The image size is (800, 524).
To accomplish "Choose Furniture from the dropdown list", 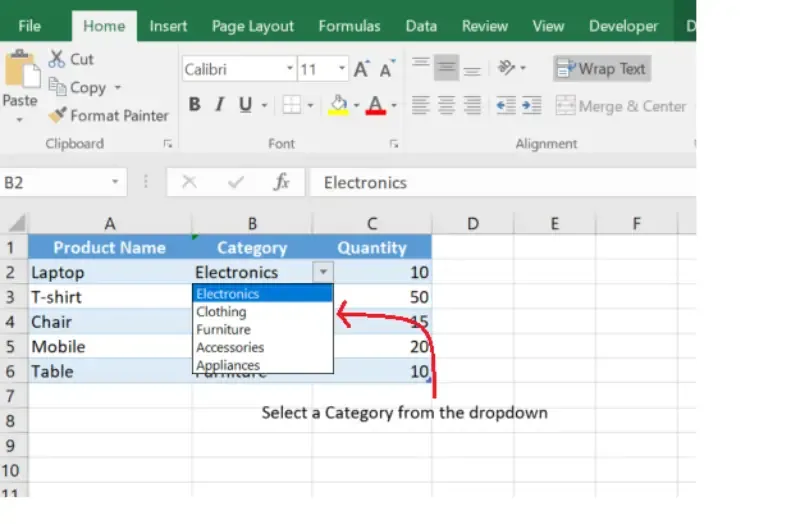I will (263, 330).
